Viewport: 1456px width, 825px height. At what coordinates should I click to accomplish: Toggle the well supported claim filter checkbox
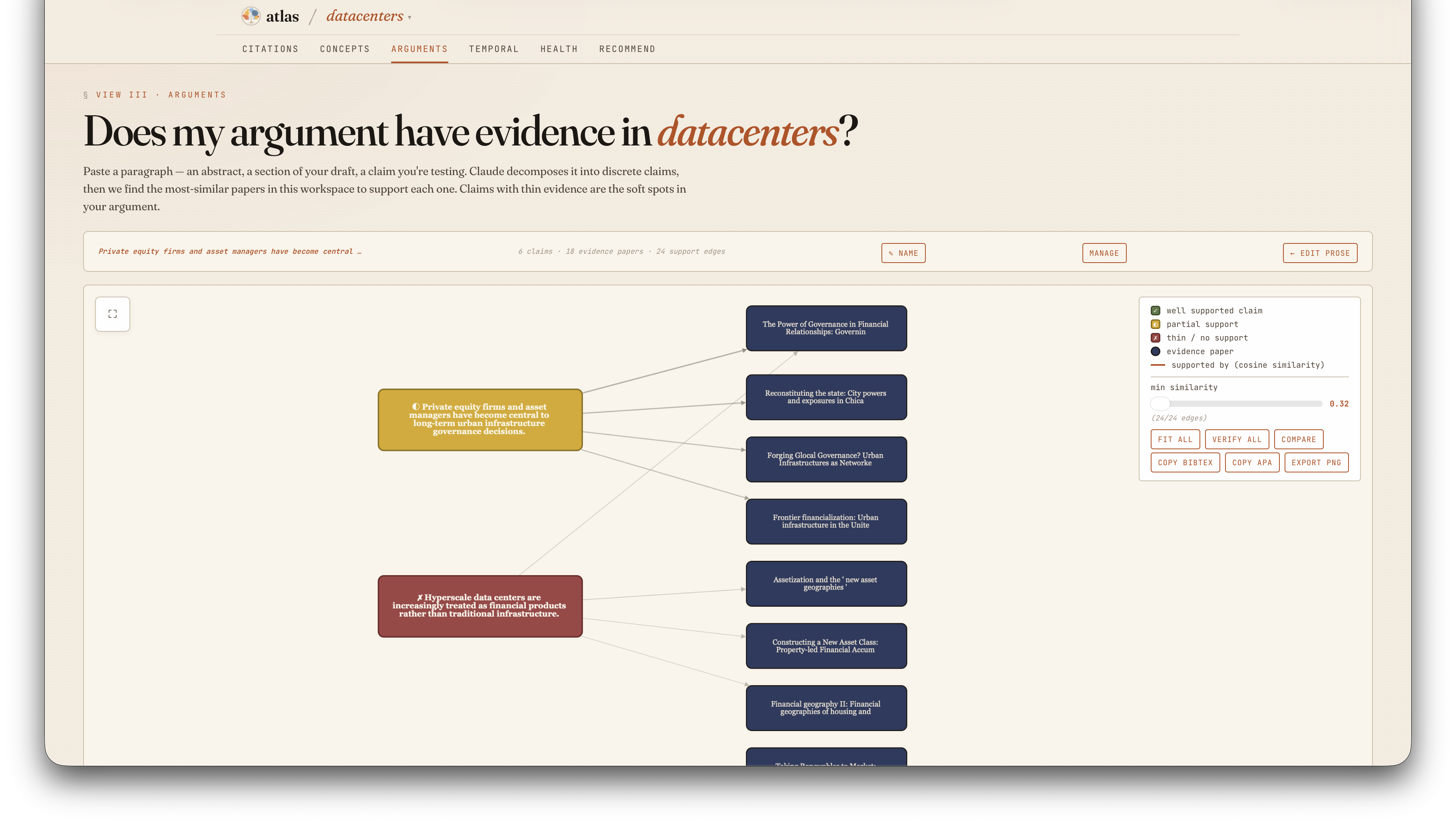click(1155, 310)
